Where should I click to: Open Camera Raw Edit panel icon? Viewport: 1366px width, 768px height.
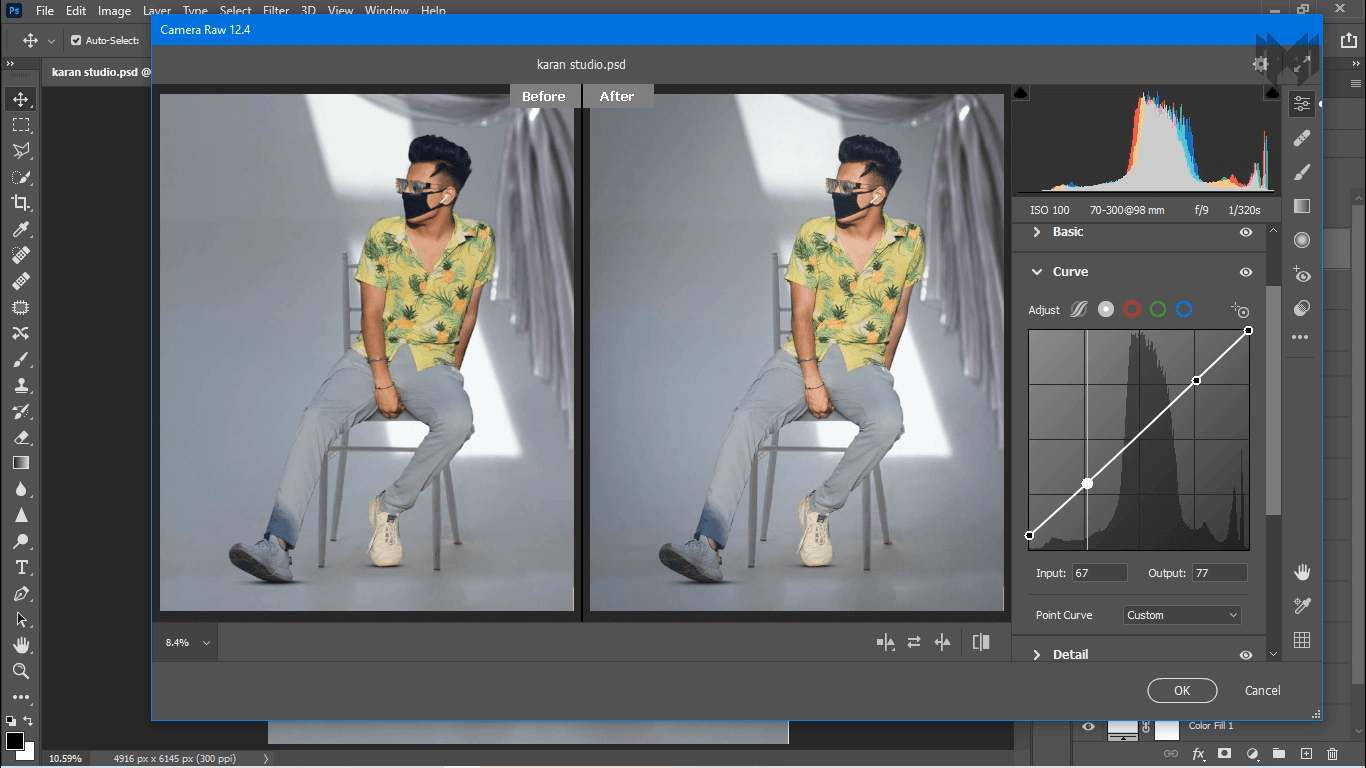[1301, 103]
